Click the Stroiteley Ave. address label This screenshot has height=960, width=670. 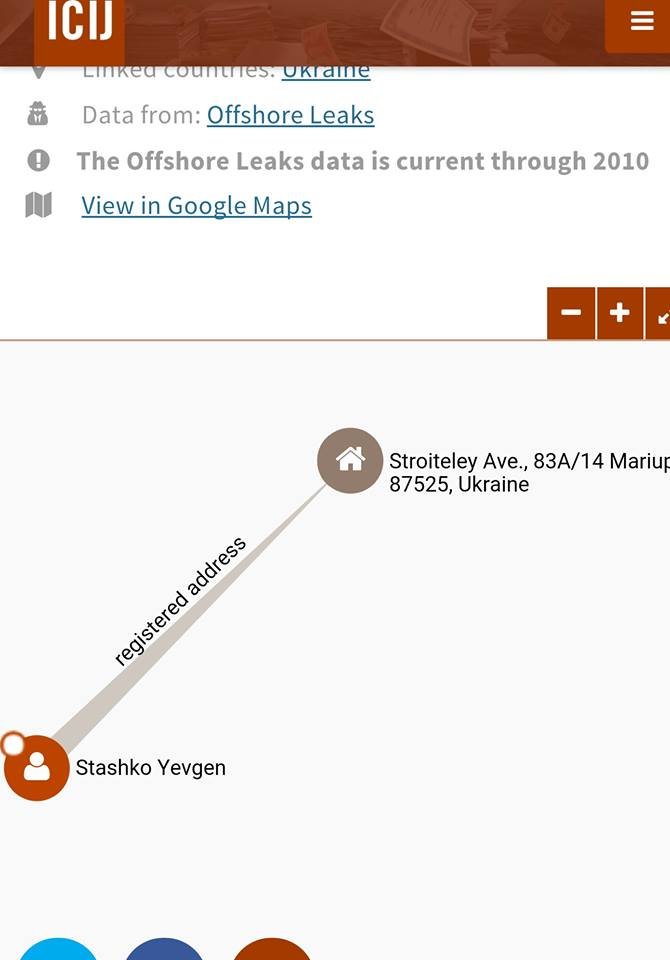click(529, 472)
